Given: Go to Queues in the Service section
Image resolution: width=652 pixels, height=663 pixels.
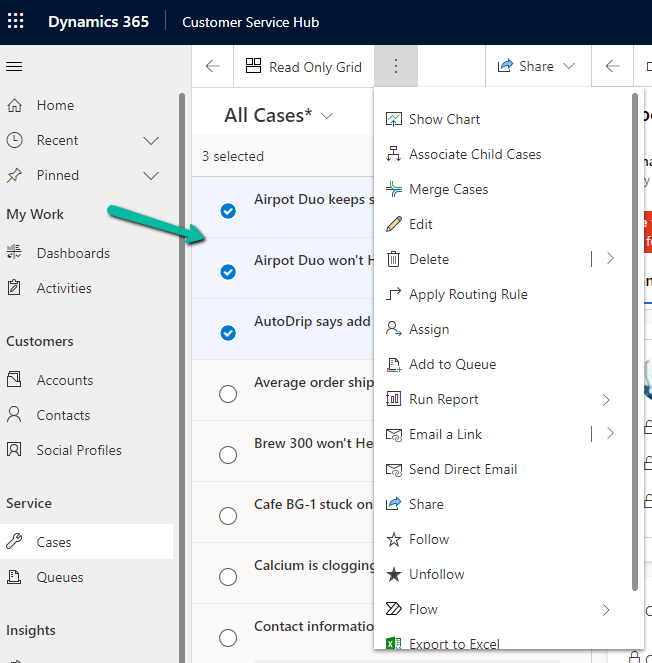Looking at the screenshot, I should pyautogui.click(x=60, y=577).
